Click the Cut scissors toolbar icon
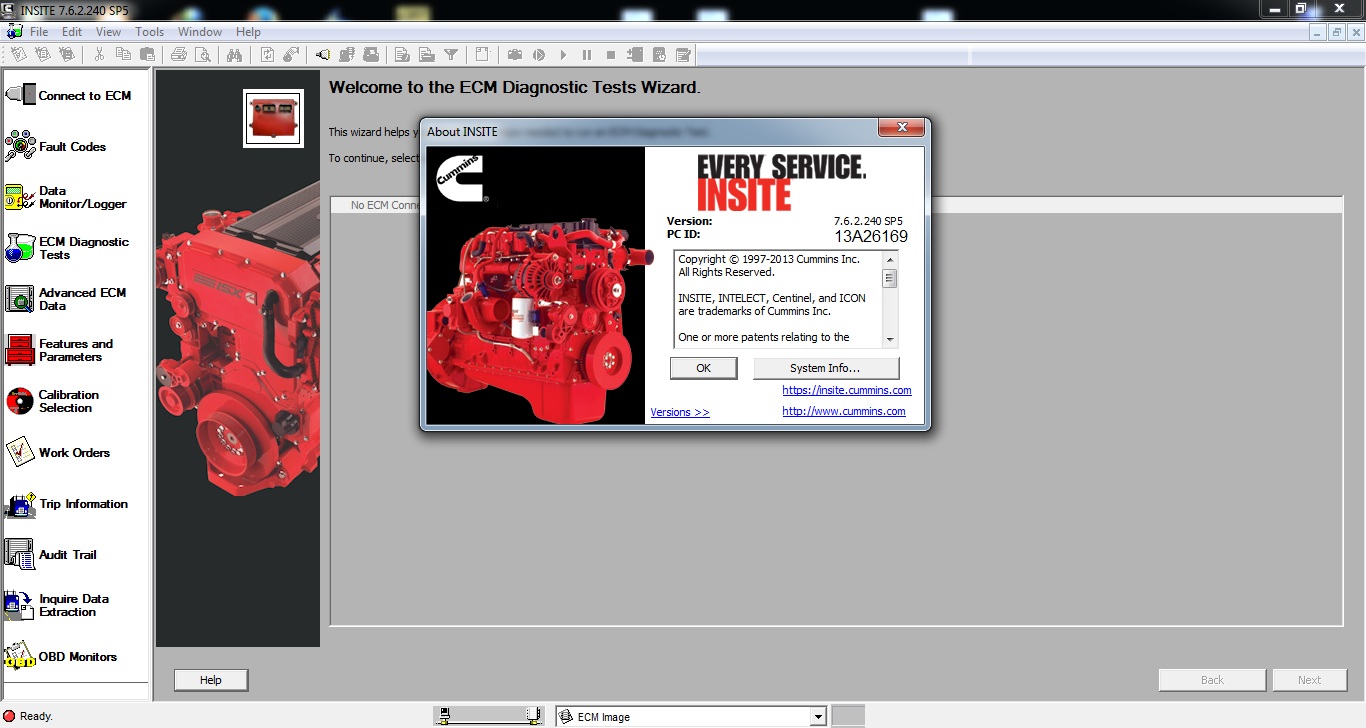 tap(99, 55)
